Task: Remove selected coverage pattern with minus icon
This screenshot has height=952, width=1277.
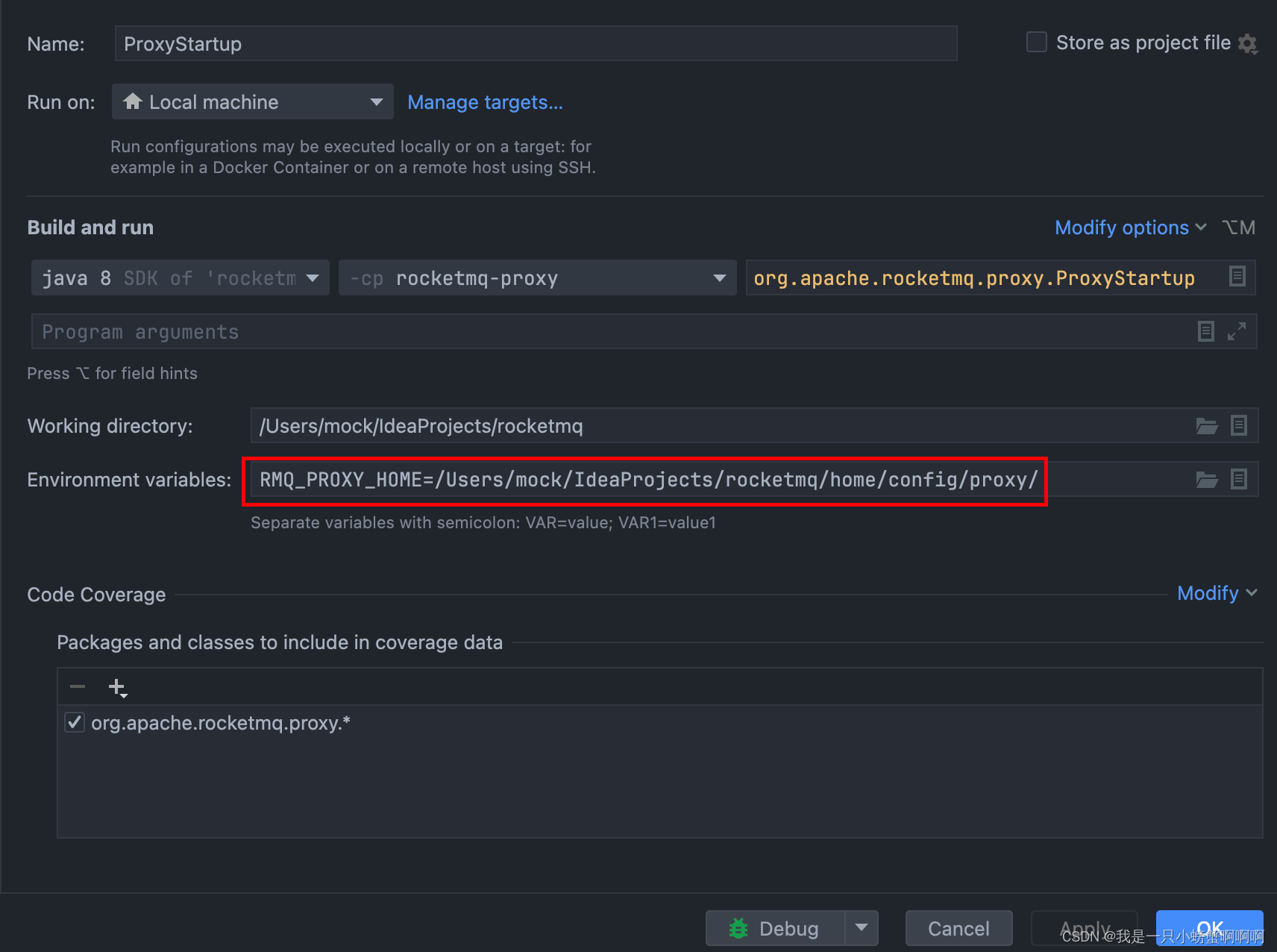Action: click(x=77, y=686)
